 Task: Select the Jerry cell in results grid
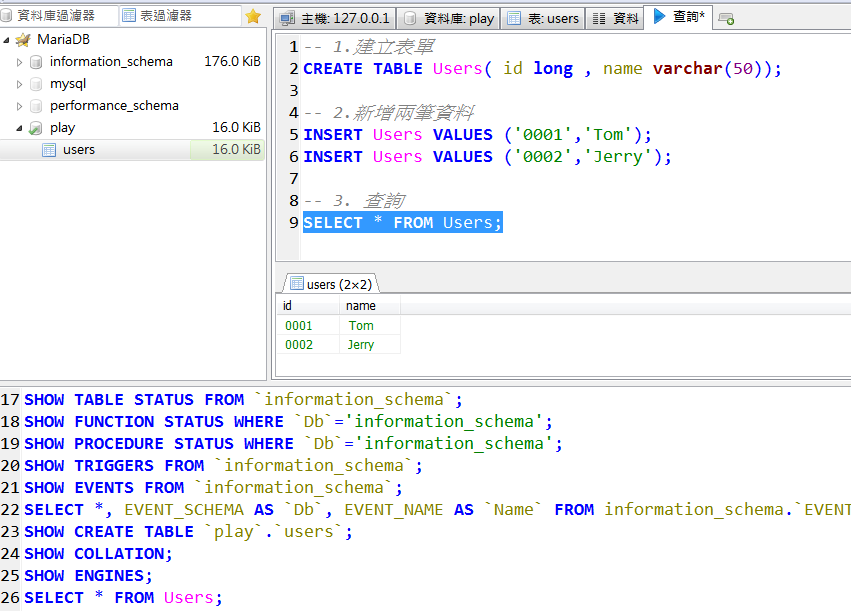[x=361, y=345]
